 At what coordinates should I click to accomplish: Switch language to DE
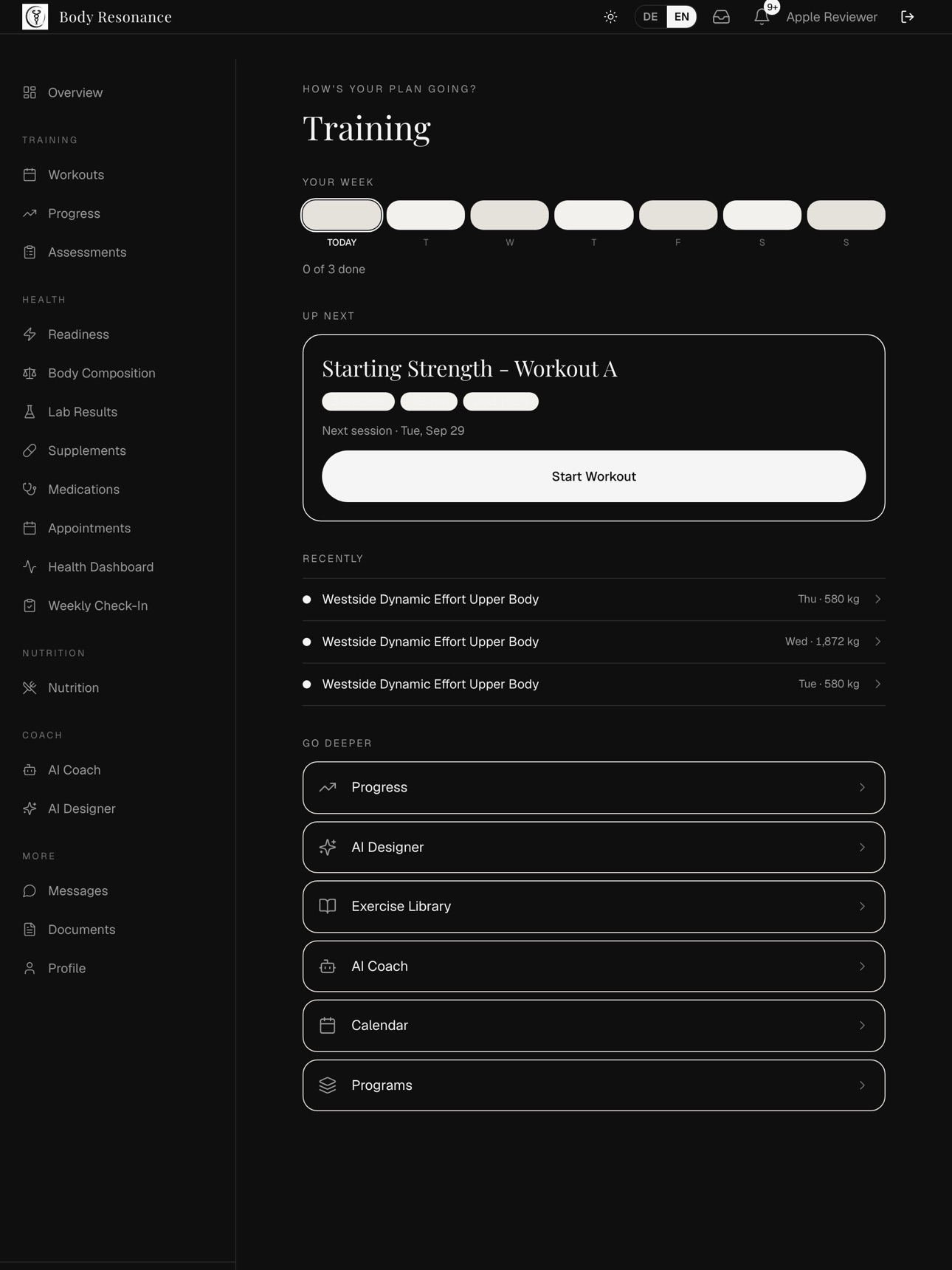click(x=650, y=17)
